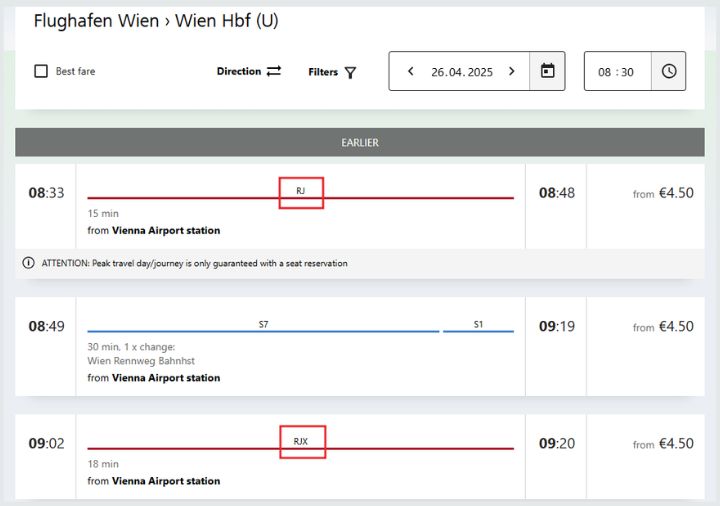Screen dimensions: 720x506
Task: Click Wien Rennweg Bahnhst change text
Action: [x=141, y=361]
